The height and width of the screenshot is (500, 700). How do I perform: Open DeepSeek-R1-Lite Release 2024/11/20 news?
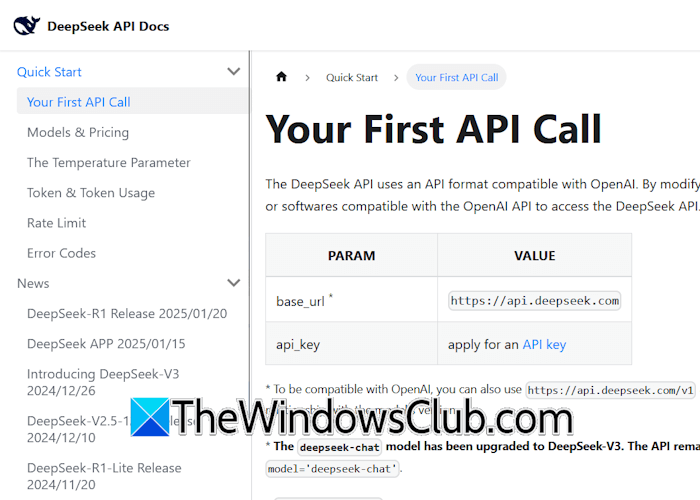(104, 476)
